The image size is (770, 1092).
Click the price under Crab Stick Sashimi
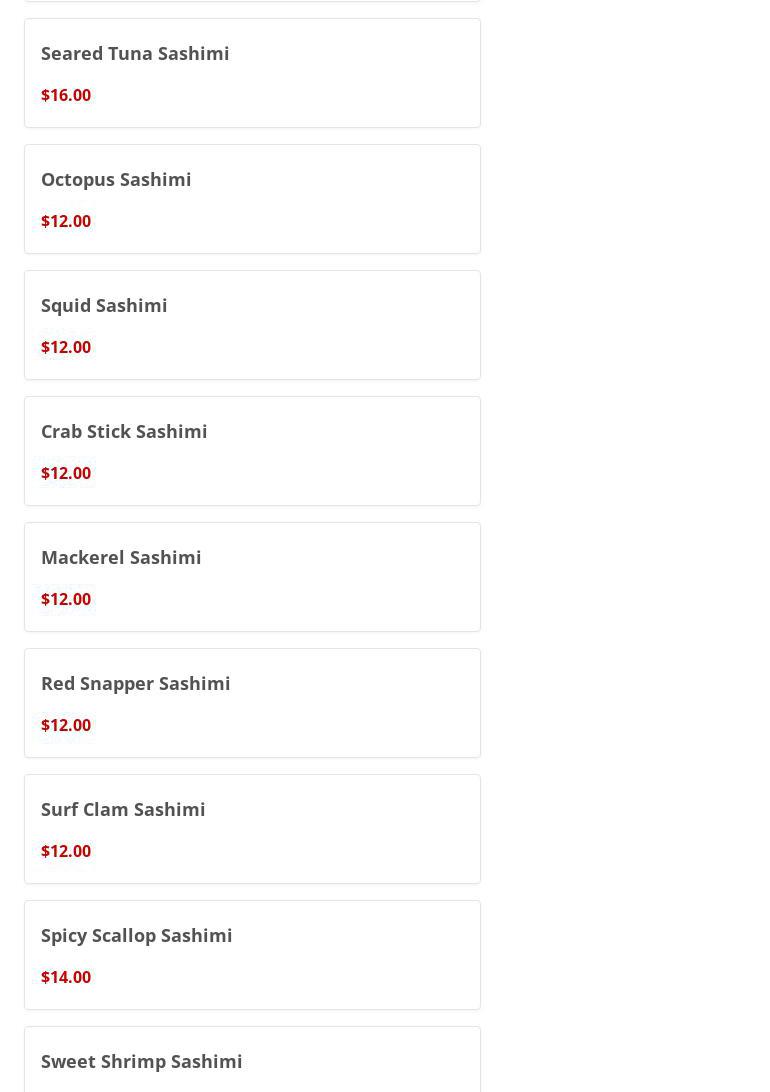(x=66, y=473)
